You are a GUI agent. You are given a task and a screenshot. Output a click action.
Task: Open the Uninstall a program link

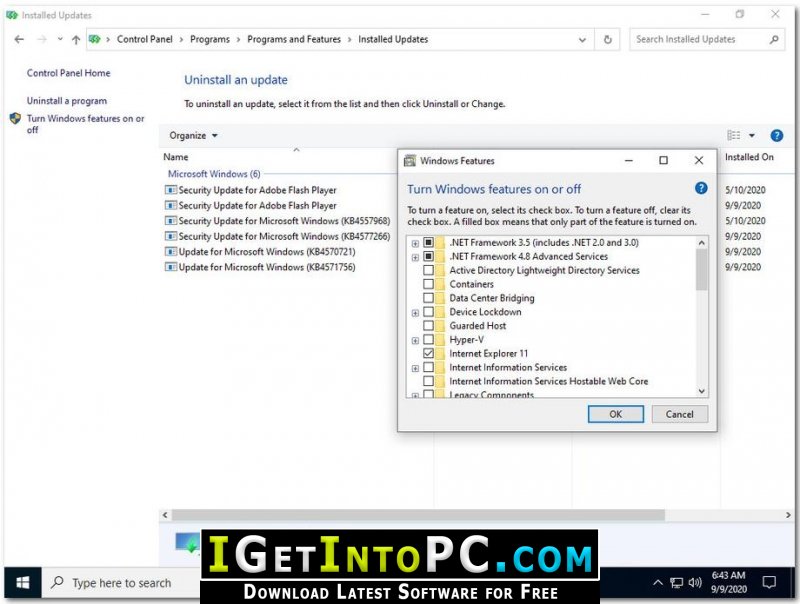(x=67, y=101)
